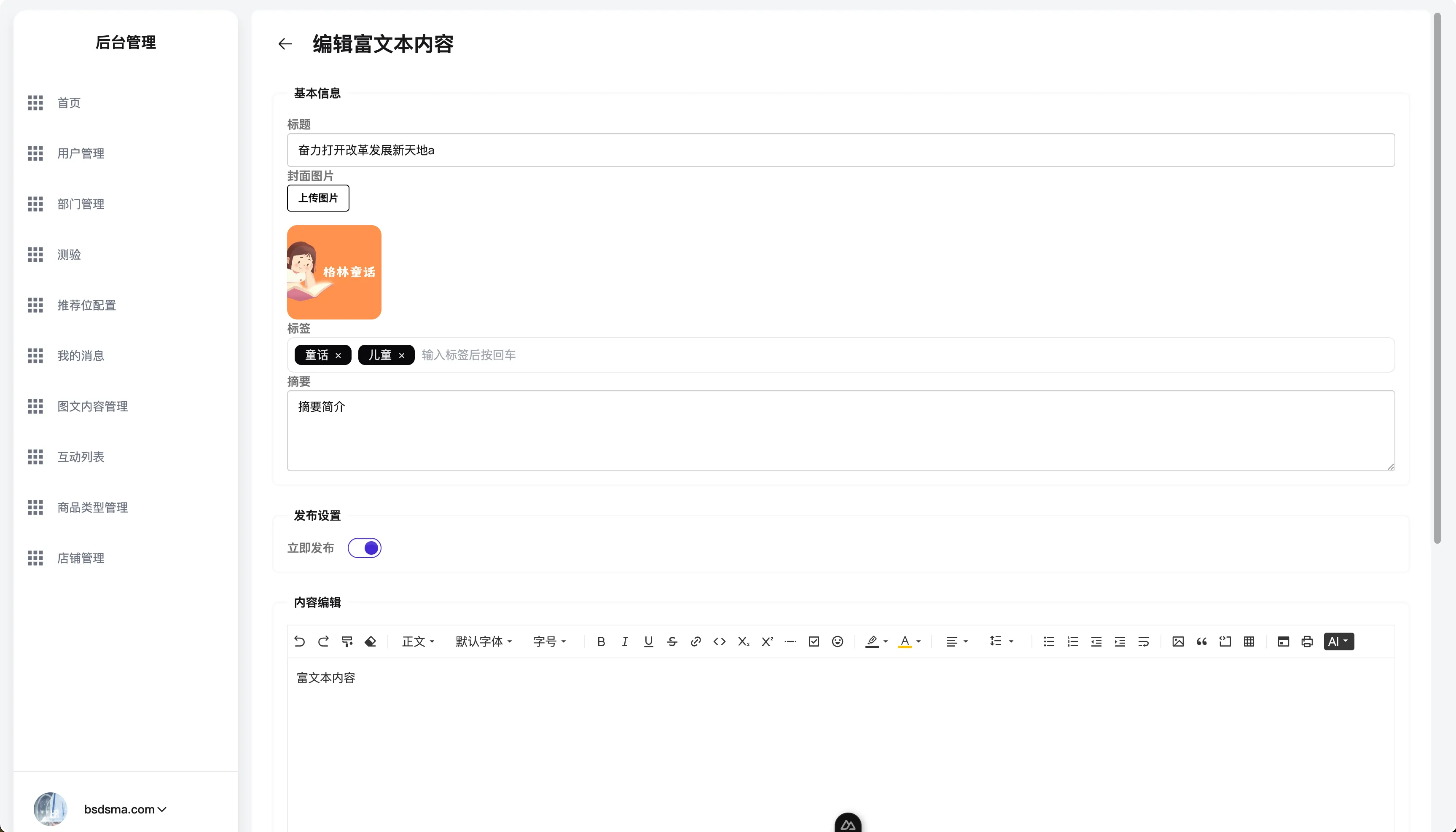Apply subscript formatting in the editor

pyautogui.click(x=743, y=642)
